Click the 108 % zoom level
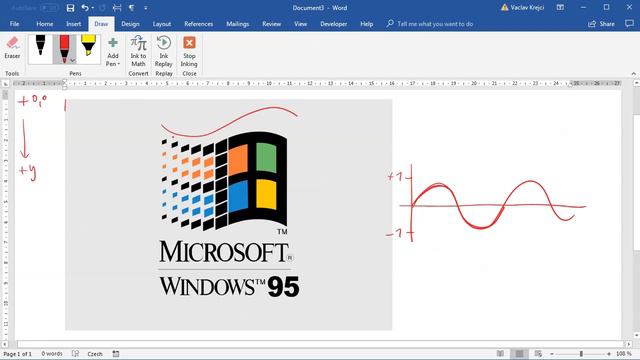640x360 pixels. [624, 354]
